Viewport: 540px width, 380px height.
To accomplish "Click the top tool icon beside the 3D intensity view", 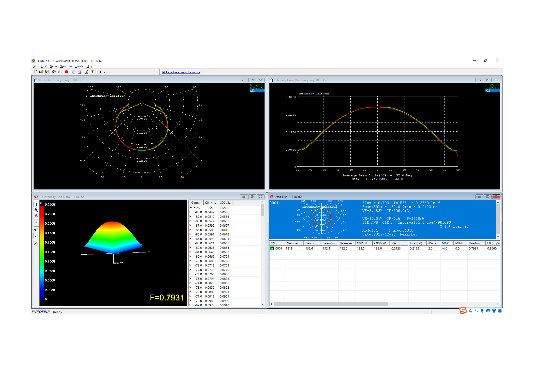I will click(37, 204).
